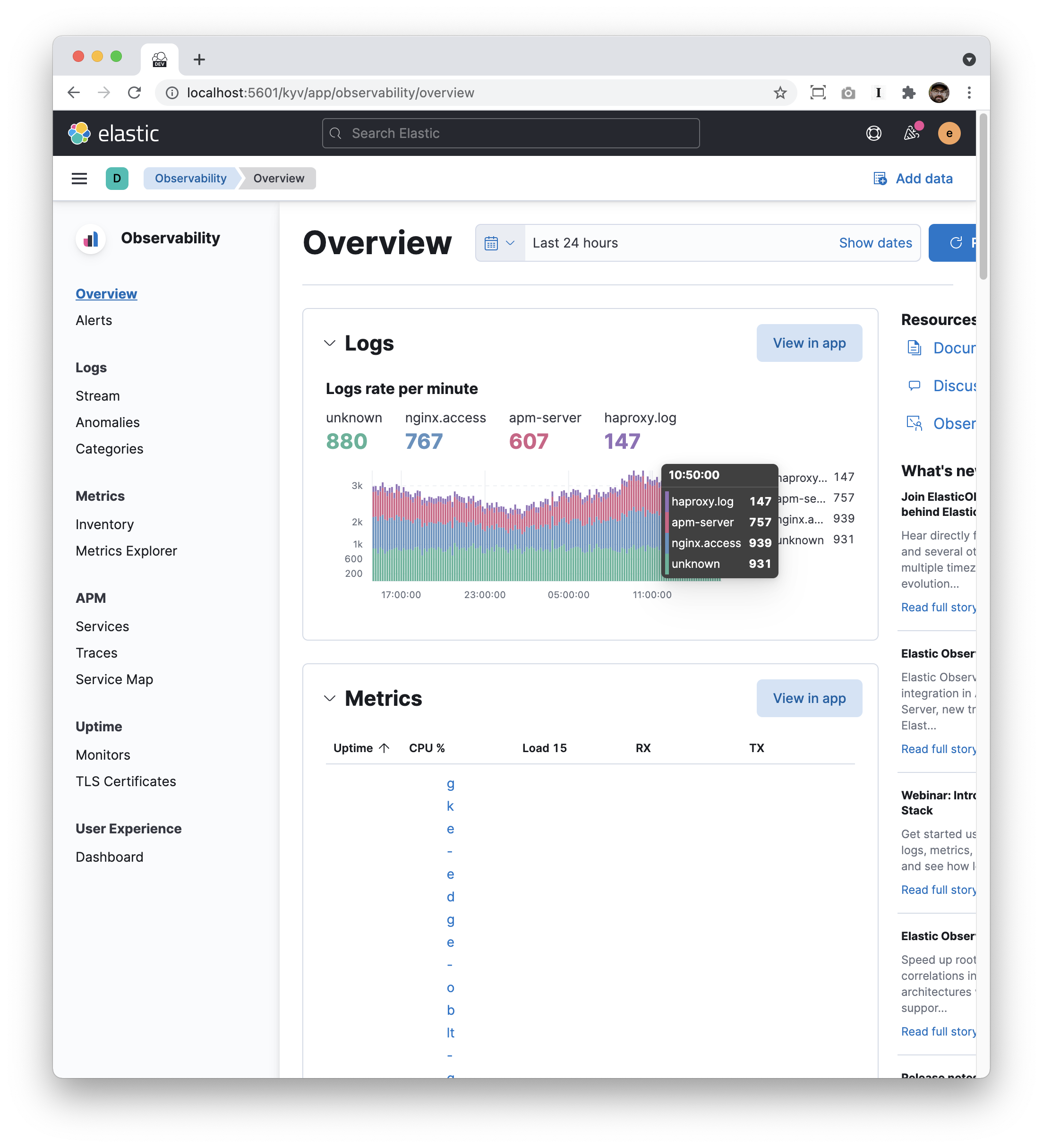The image size is (1043, 1148).
Task: Select Alerts in the sidebar
Action: [x=94, y=321]
